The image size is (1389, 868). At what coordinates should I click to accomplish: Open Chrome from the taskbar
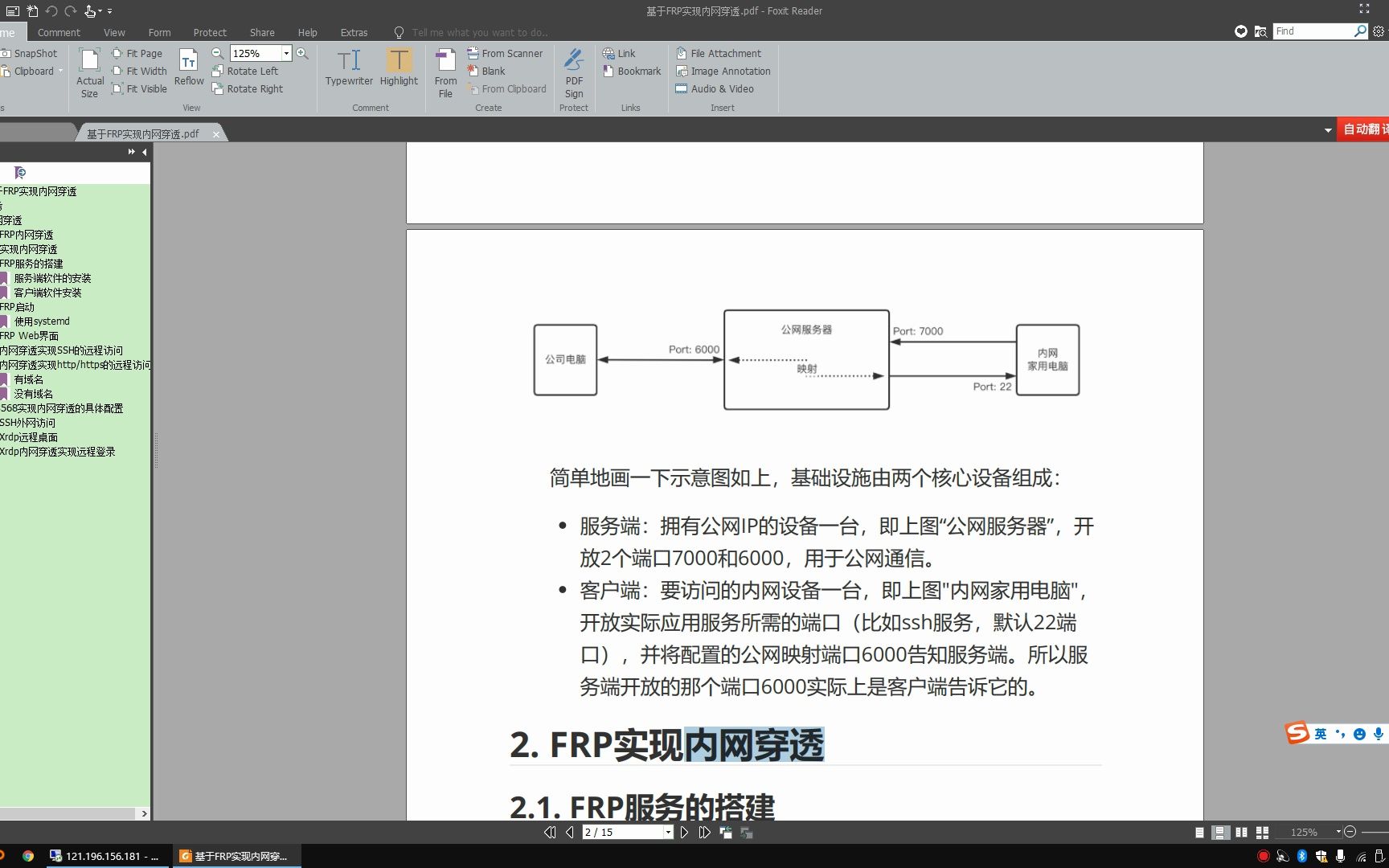point(28,856)
